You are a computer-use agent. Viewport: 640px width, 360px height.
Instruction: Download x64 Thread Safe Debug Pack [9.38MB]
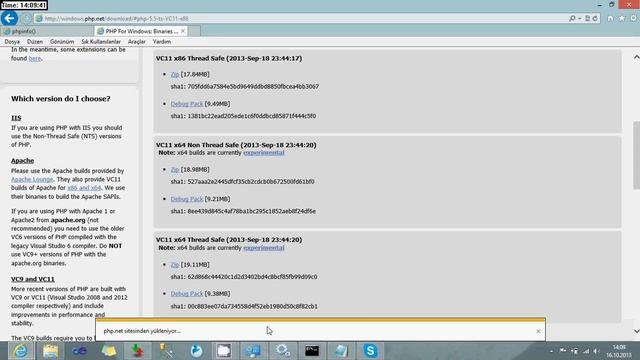(x=187, y=294)
